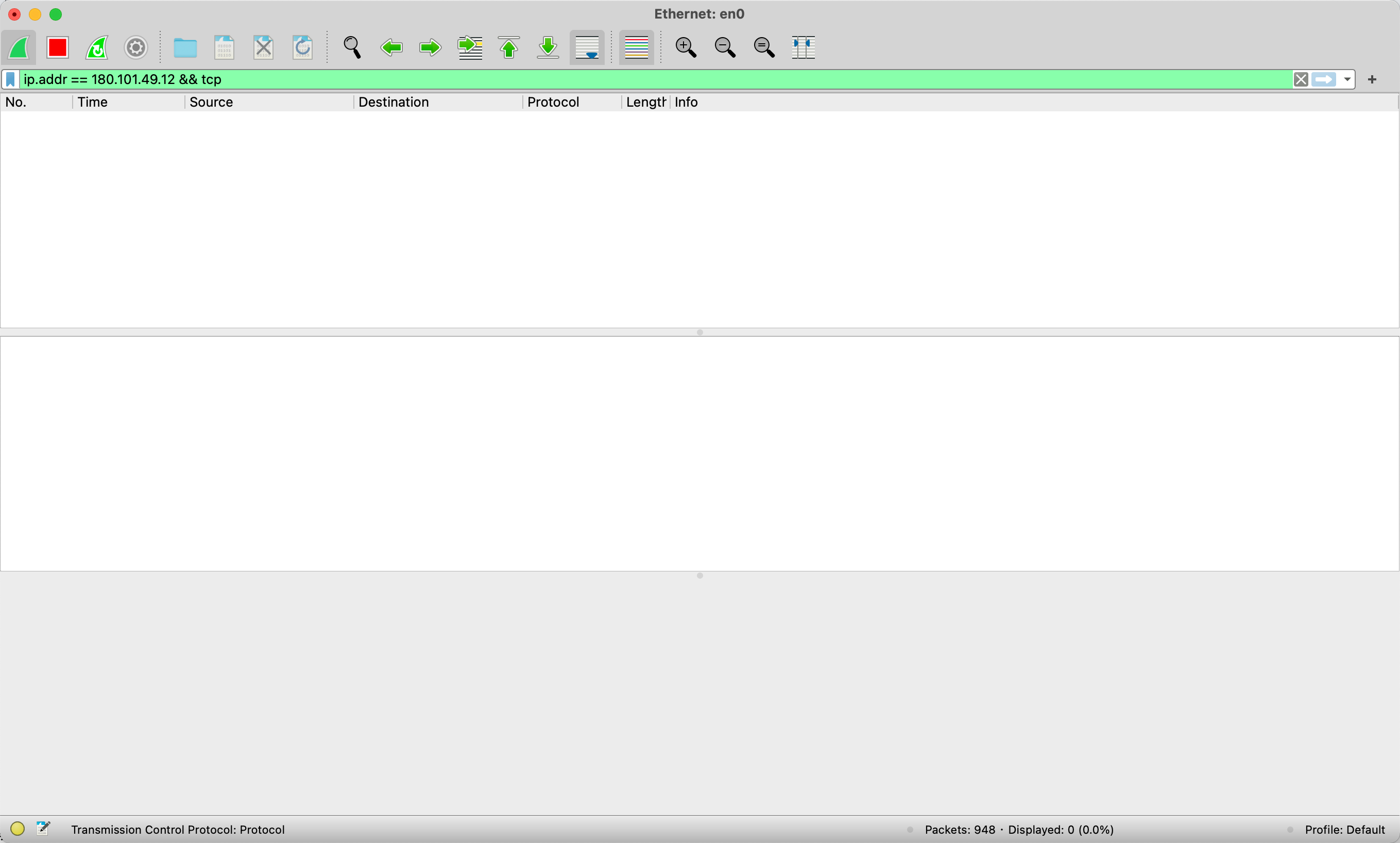Open a capture file folder icon
Image resolution: width=1400 pixels, height=843 pixels.
pos(185,48)
